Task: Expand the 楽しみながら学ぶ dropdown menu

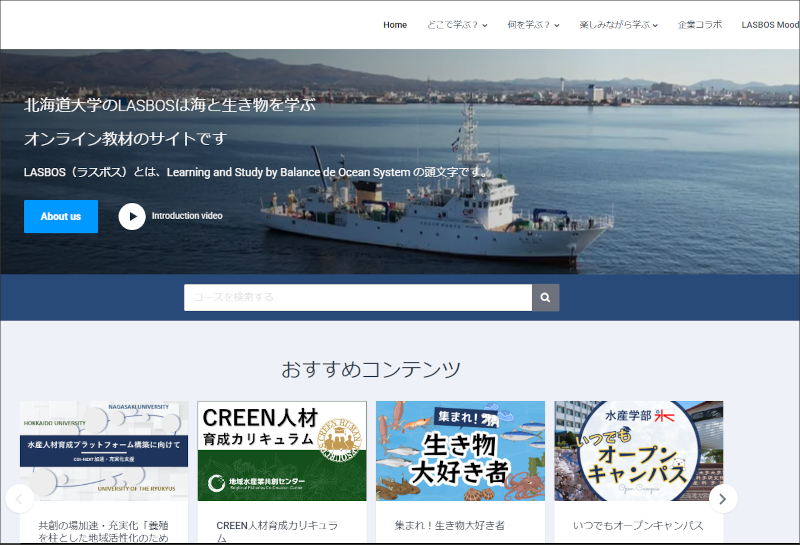Action: point(618,25)
